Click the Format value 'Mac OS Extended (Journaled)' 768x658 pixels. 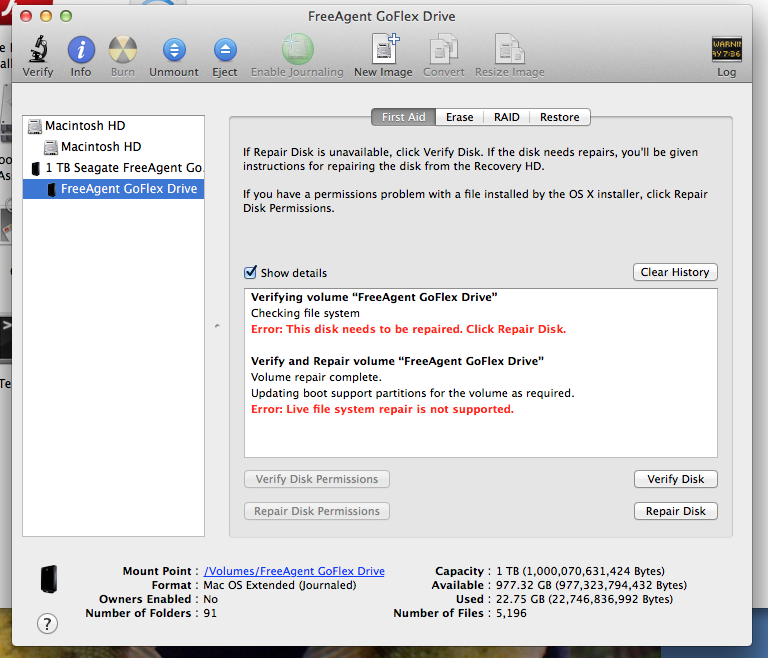tap(280, 585)
